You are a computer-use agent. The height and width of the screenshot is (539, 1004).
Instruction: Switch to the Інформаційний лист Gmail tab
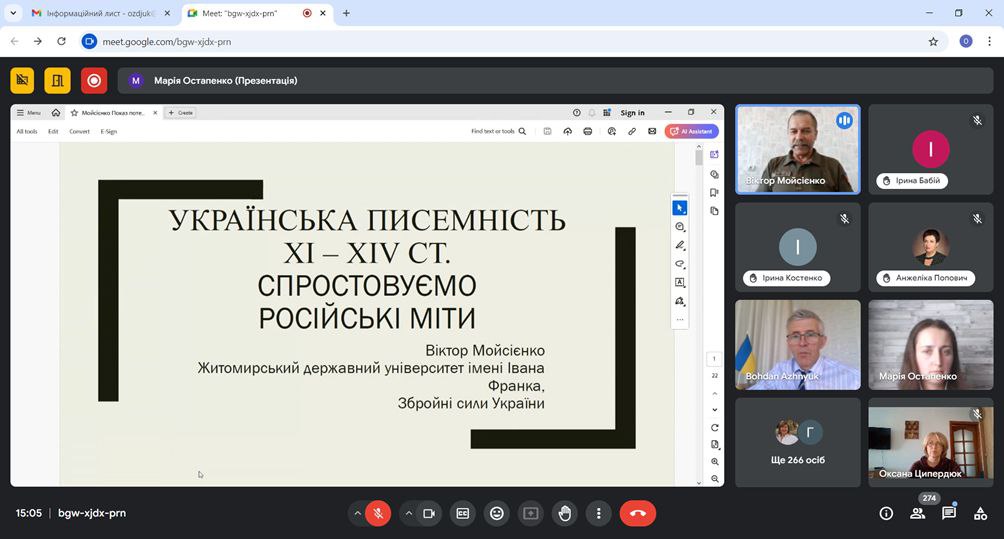90,13
